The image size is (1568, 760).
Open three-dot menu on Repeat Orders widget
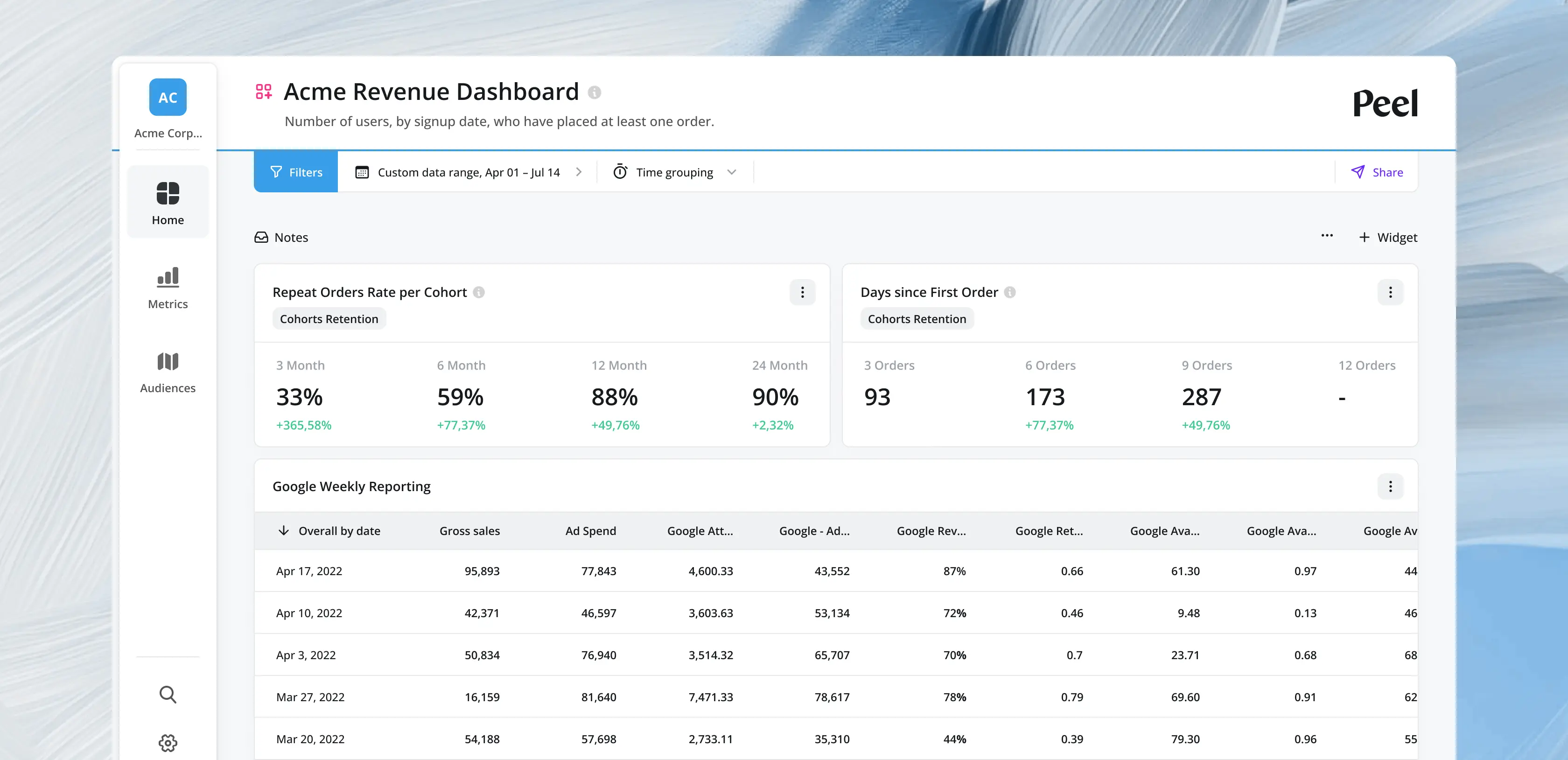coord(802,292)
